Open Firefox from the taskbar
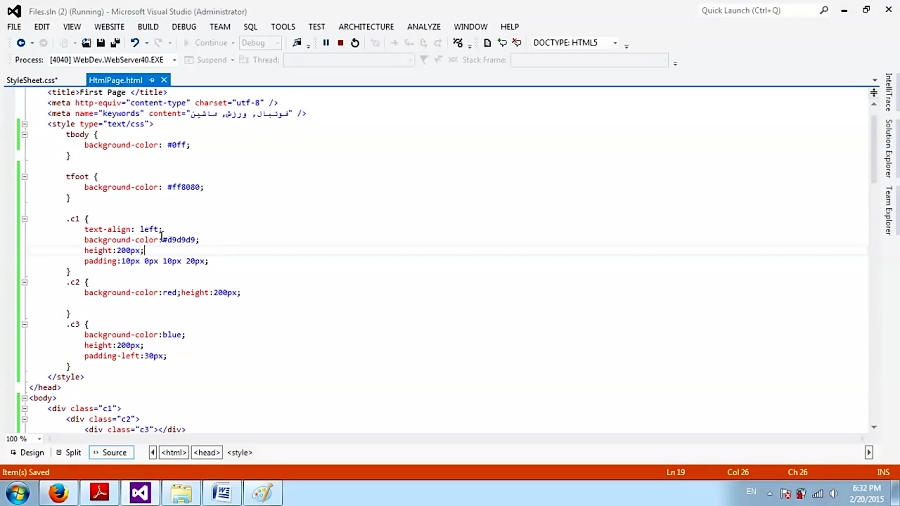 [58, 492]
